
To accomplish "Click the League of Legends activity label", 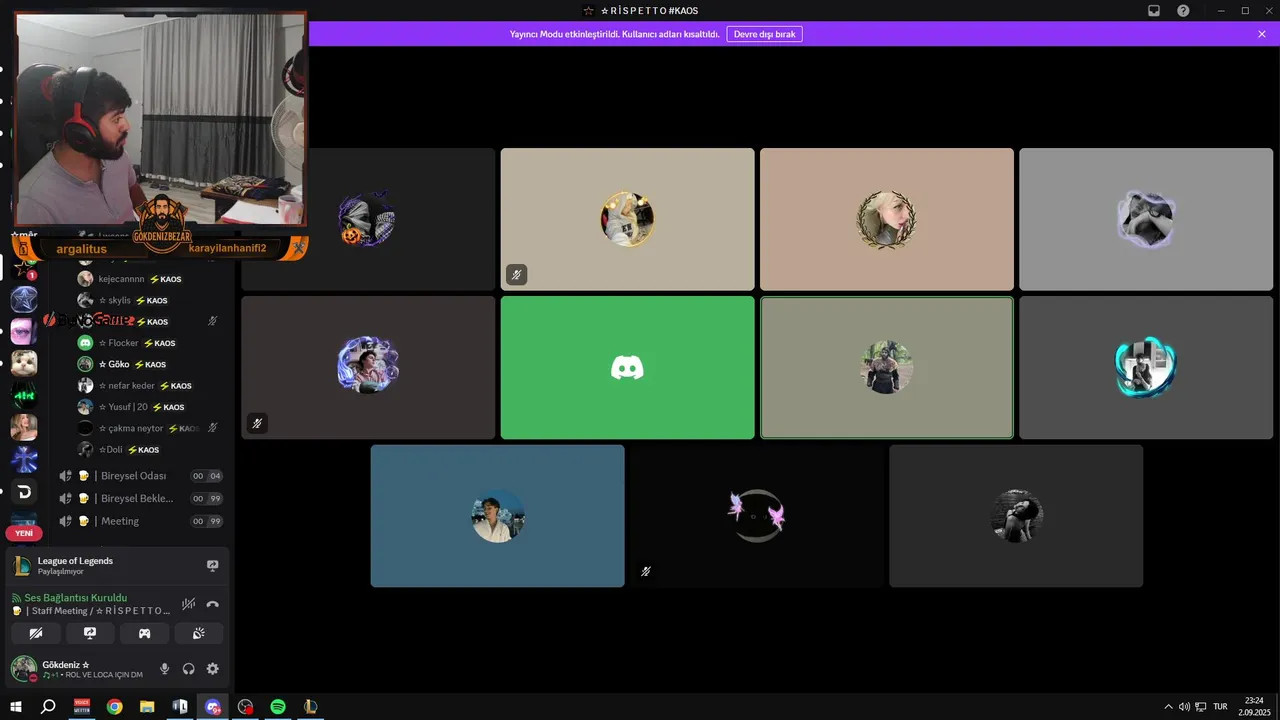I will pyautogui.click(x=75, y=561).
